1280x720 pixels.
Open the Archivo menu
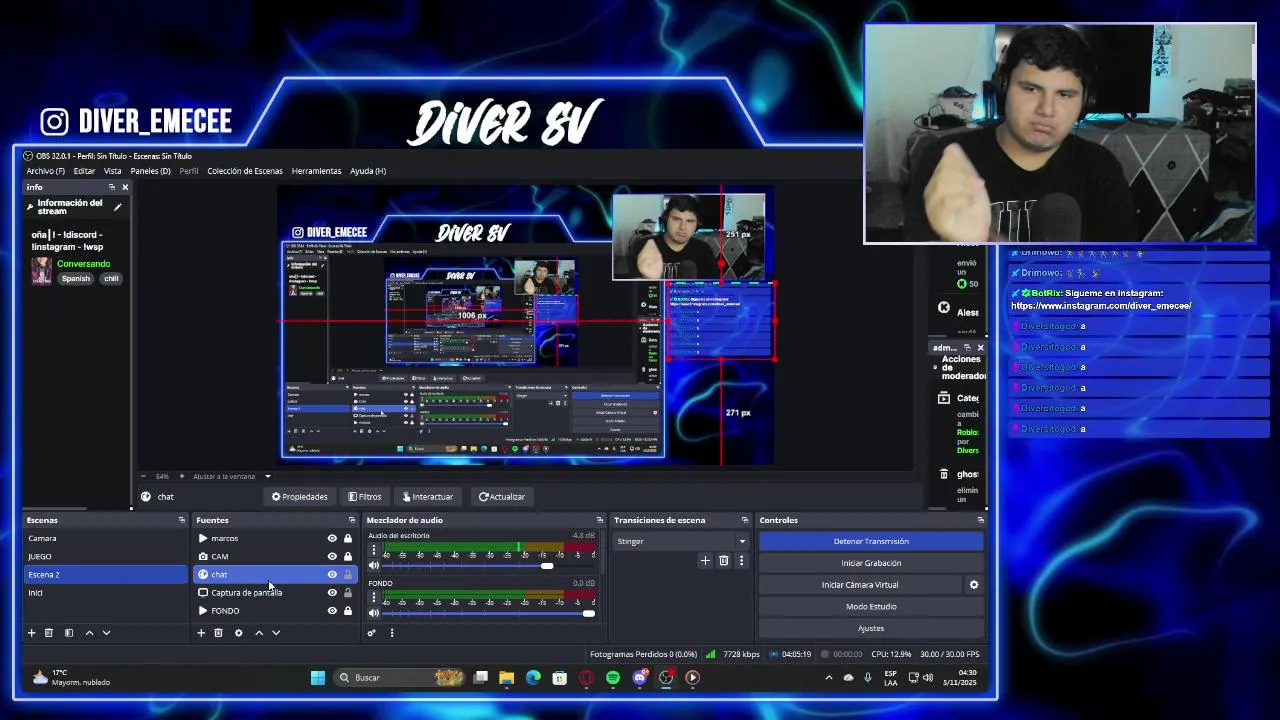(x=46, y=171)
